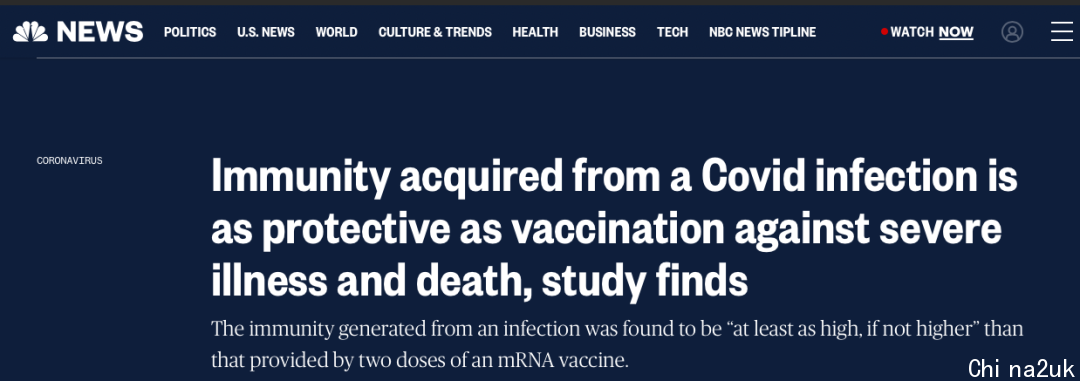Select World in the navigation bar
Screen dimensions: 1080x381
click(x=336, y=32)
